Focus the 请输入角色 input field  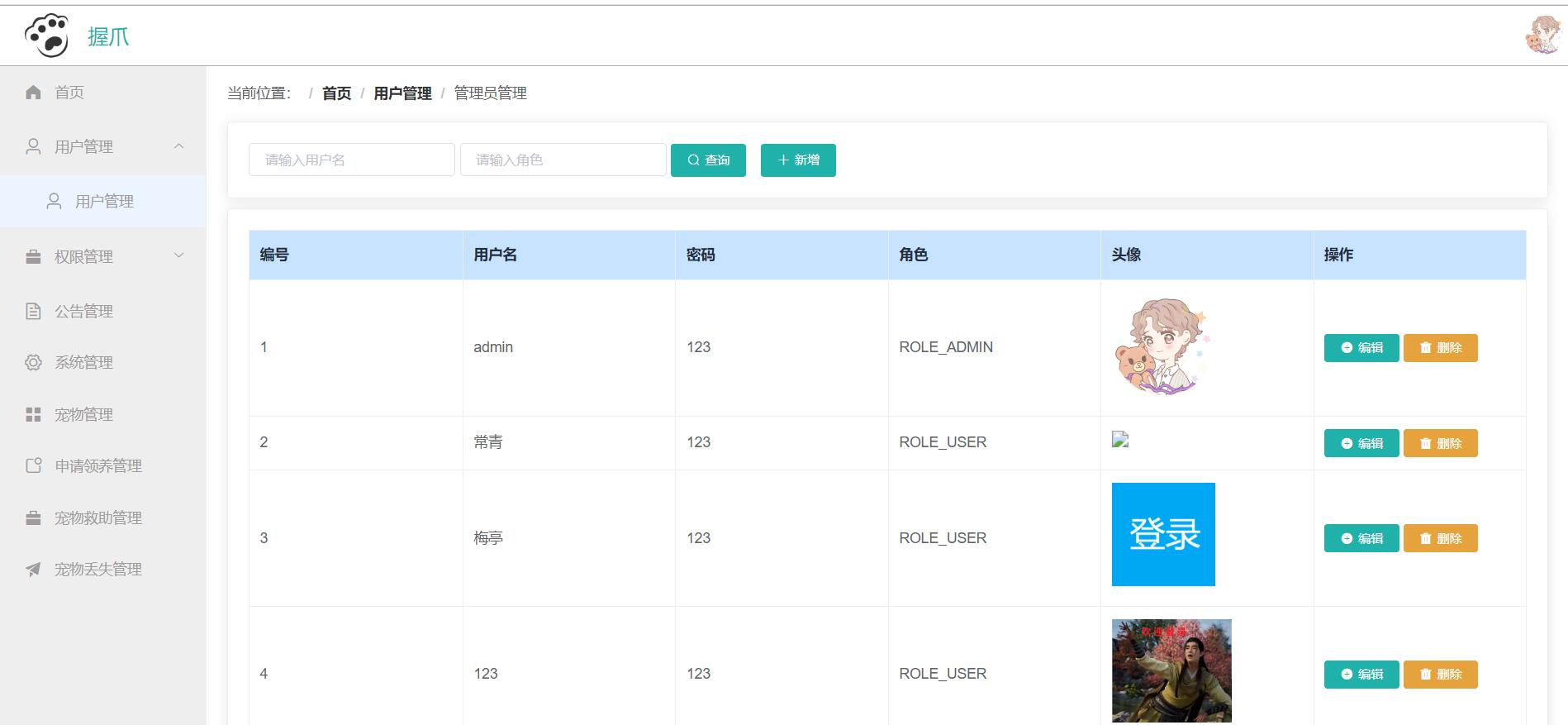[563, 160]
